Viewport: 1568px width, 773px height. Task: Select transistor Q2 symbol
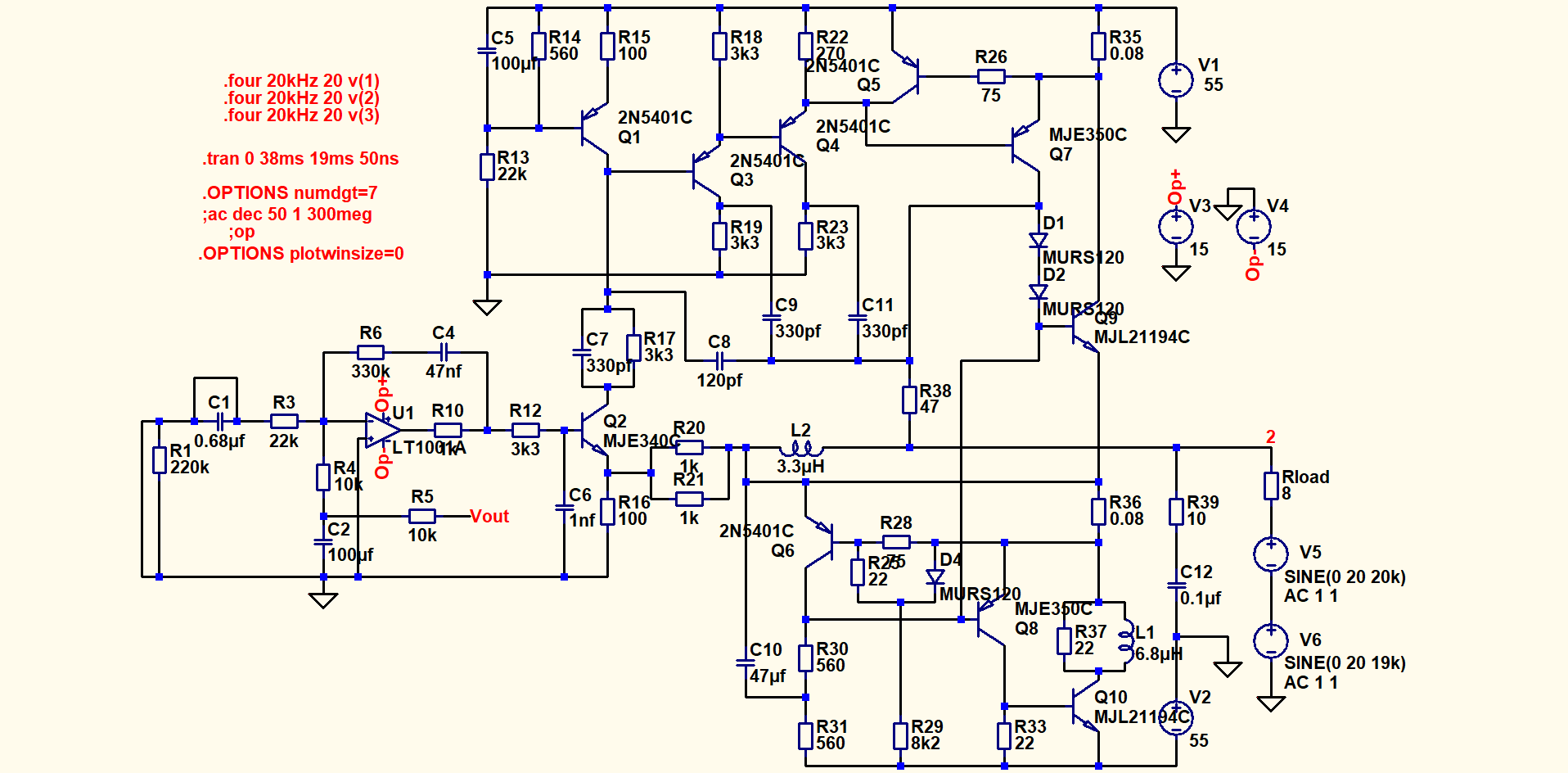coord(594,430)
